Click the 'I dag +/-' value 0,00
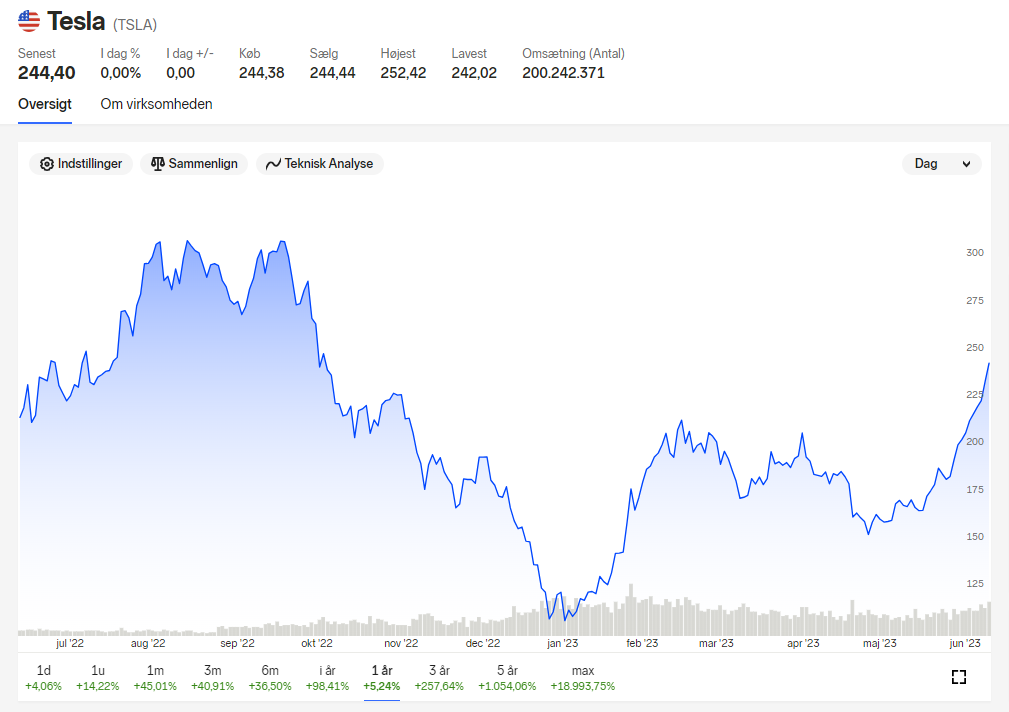 pyautogui.click(x=180, y=73)
